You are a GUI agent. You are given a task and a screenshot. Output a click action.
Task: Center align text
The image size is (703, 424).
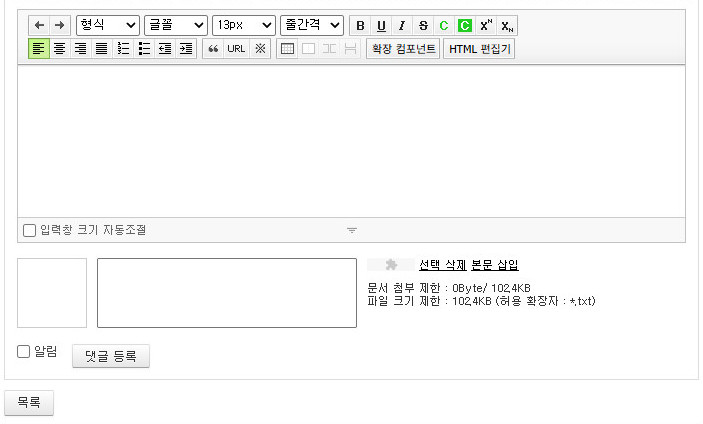point(60,48)
